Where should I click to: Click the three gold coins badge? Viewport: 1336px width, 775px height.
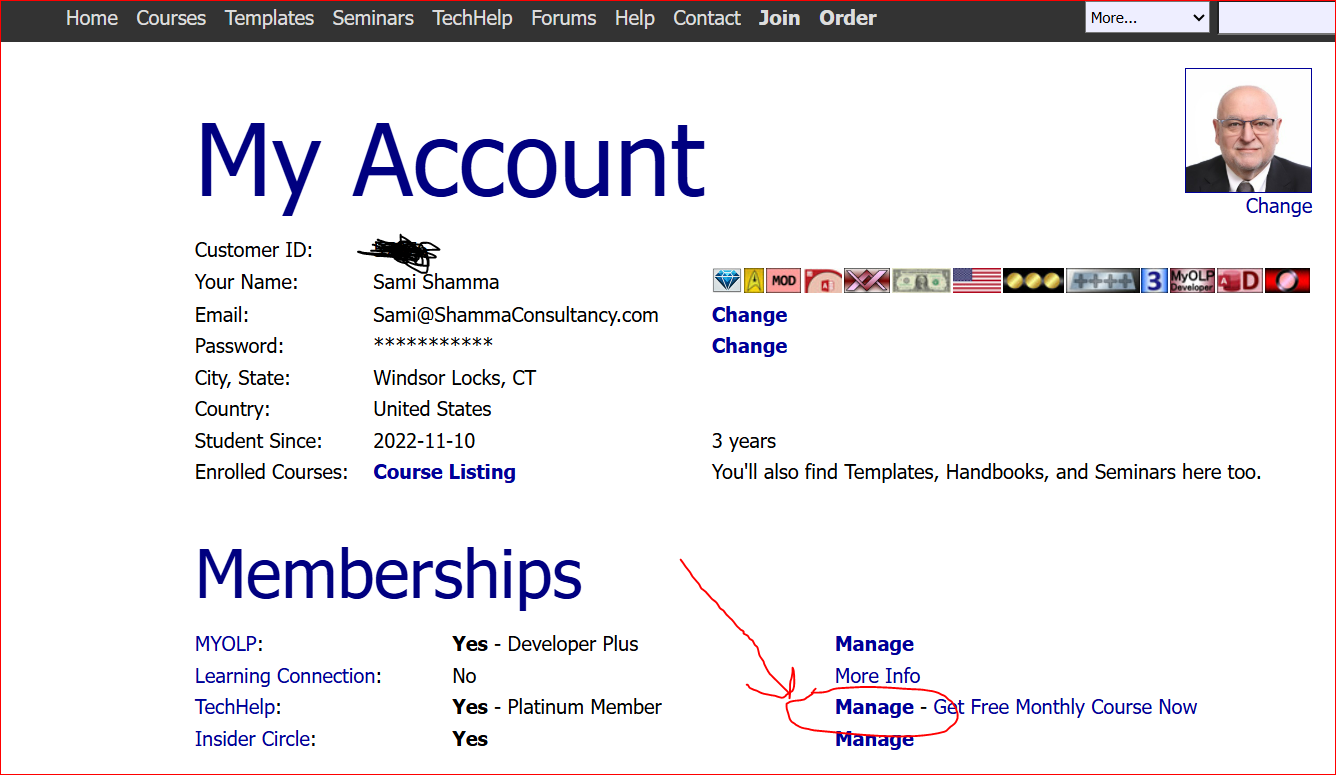click(1033, 281)
